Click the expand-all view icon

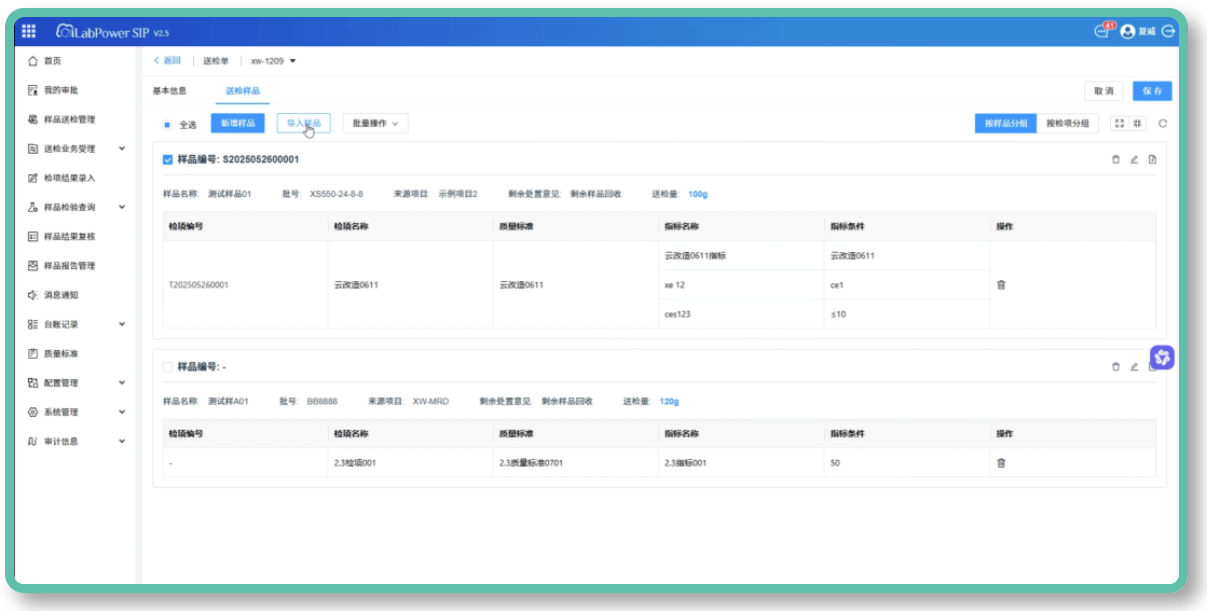point(1119,123)
